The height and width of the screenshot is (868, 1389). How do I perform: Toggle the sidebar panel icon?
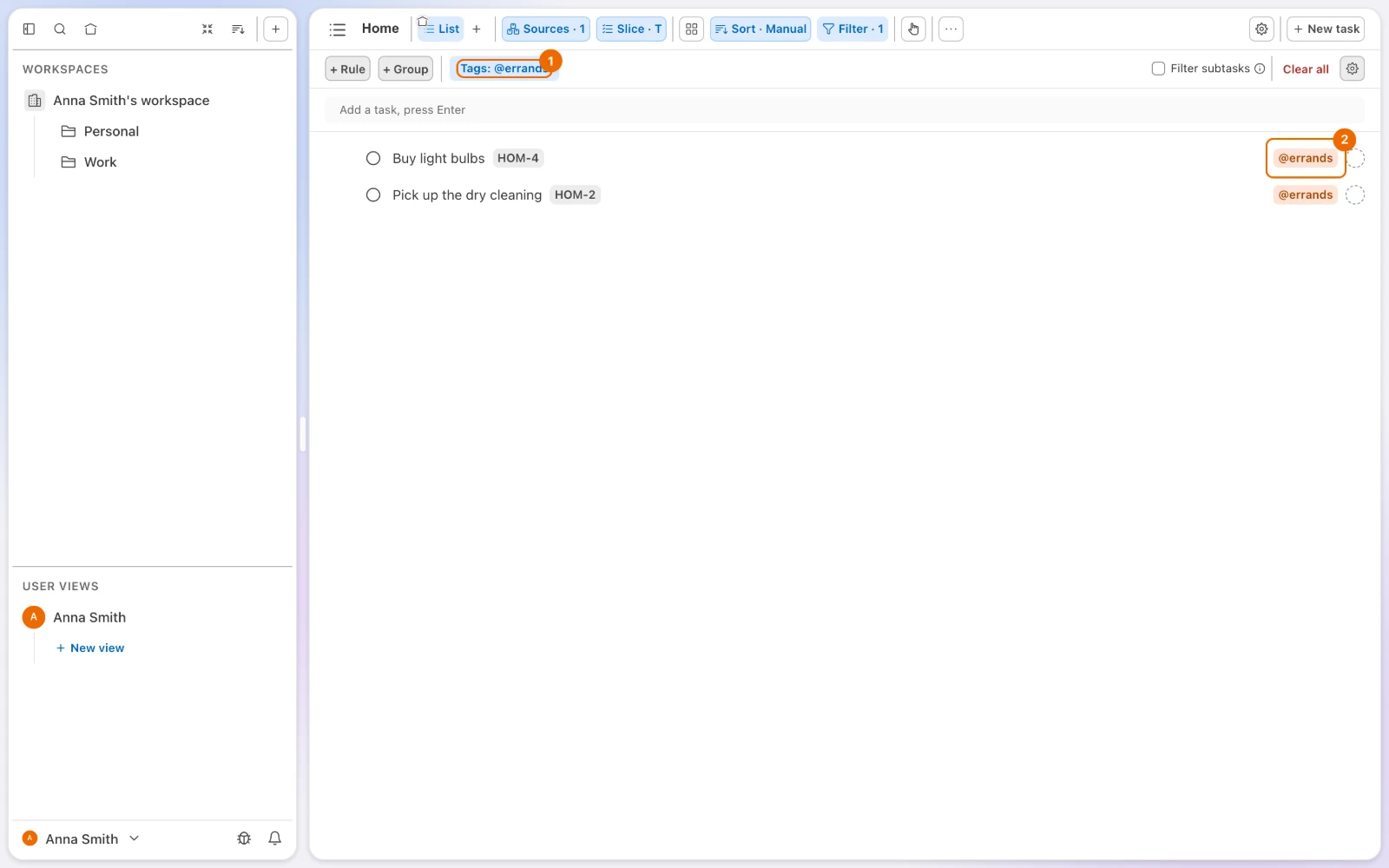[29, 29]
